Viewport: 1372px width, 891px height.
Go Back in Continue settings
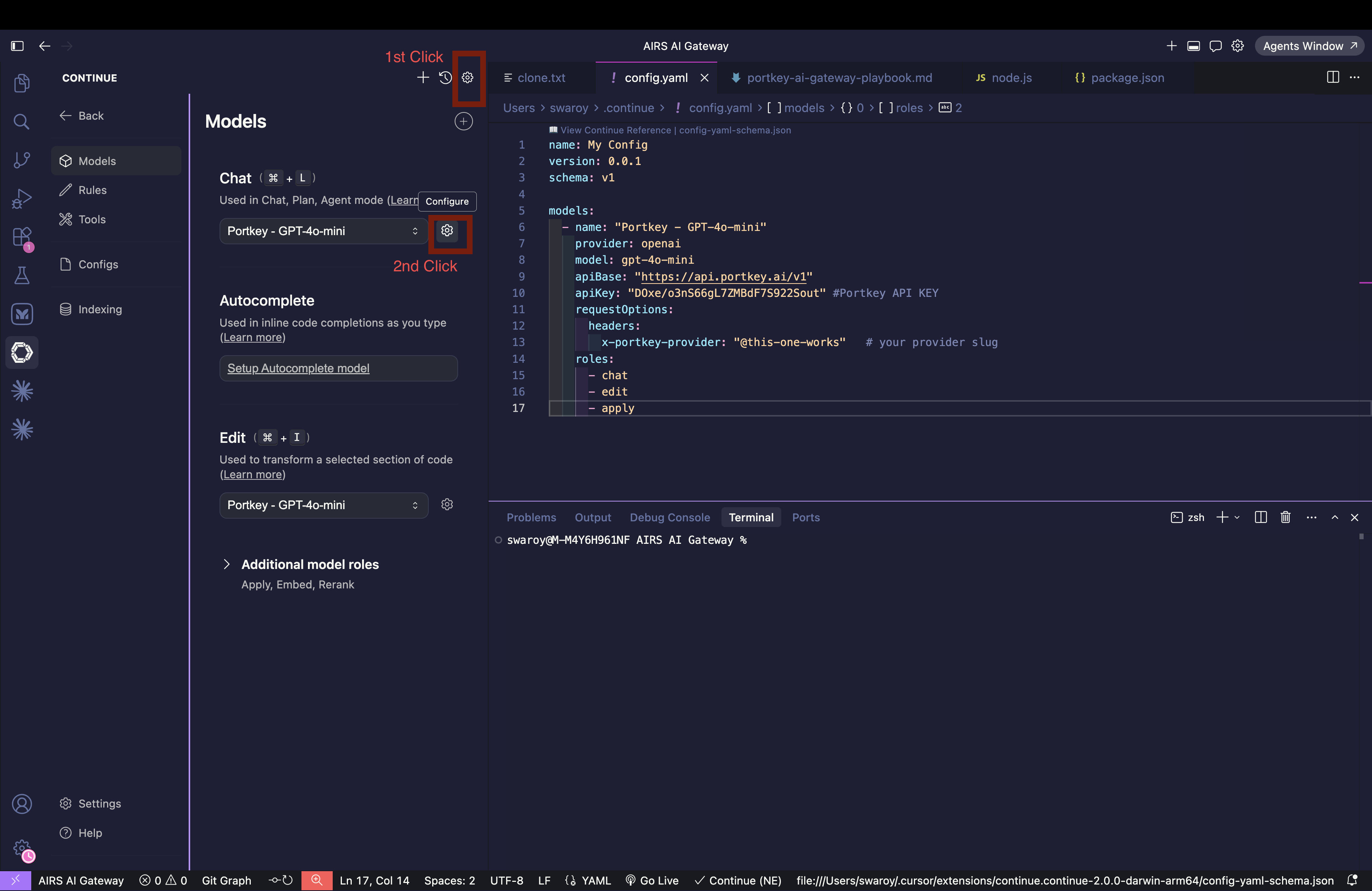coord(82,115)
